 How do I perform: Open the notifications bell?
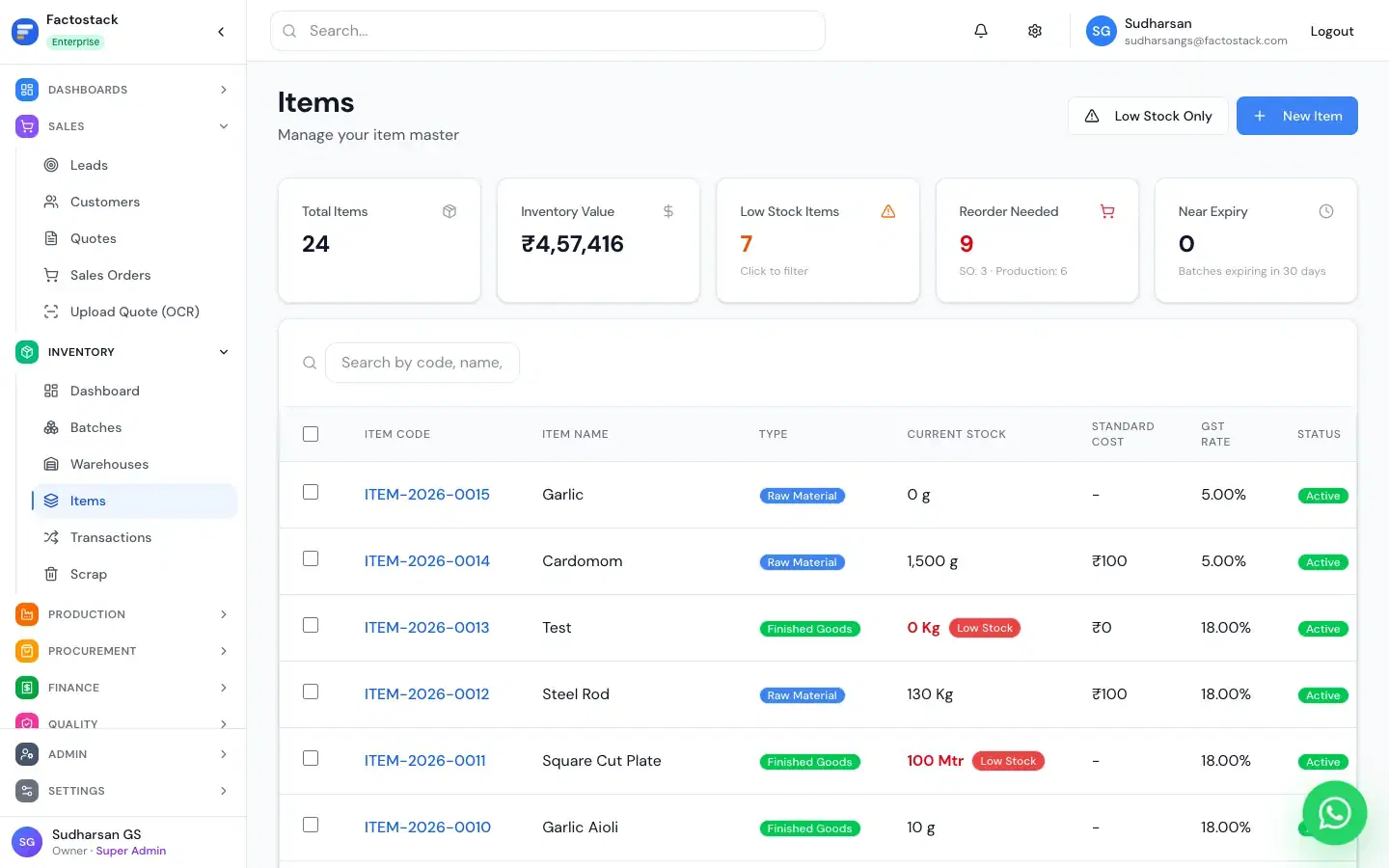point(981,31)
